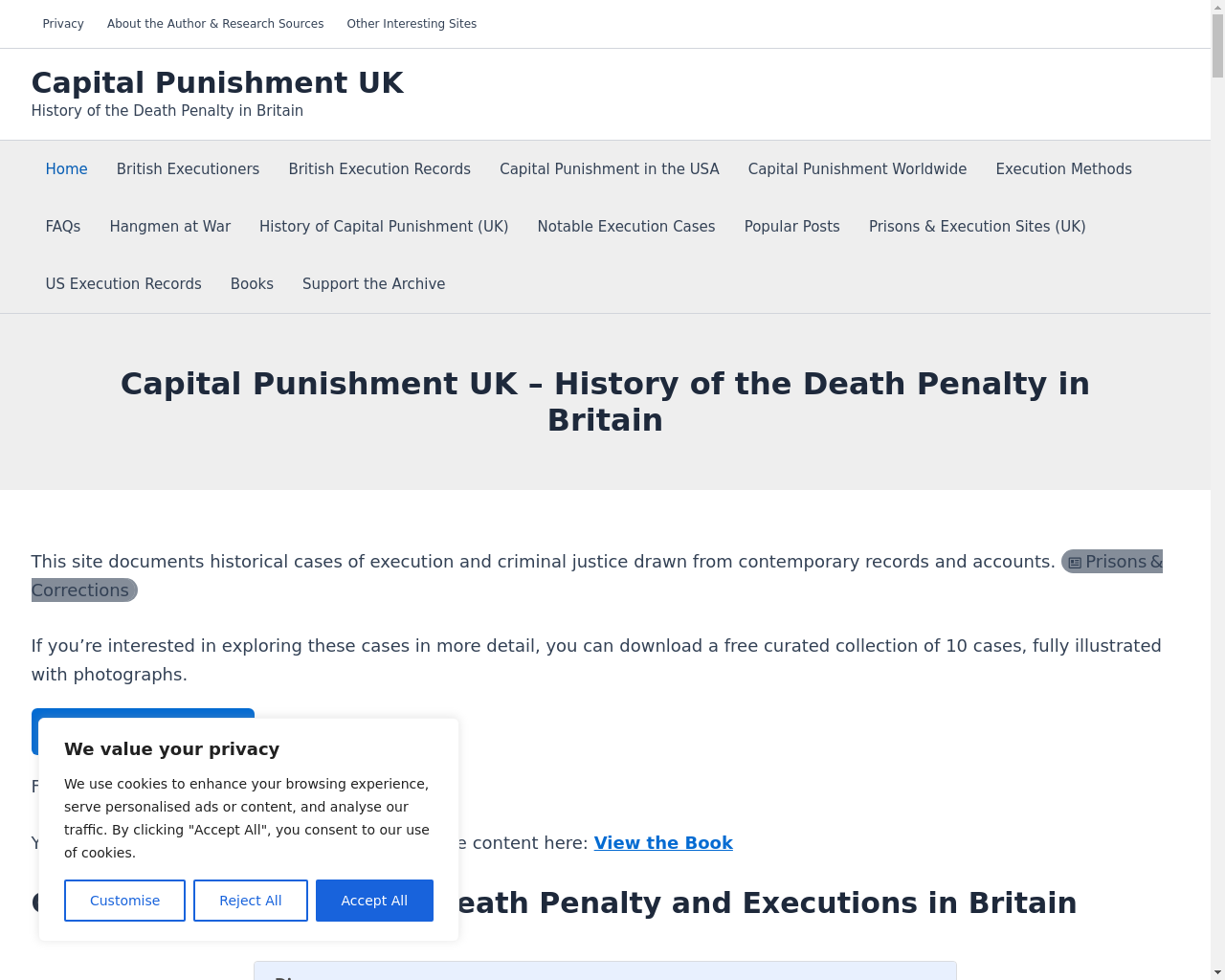
Task: Open About the Author & Research Sources
Action: 215,24
